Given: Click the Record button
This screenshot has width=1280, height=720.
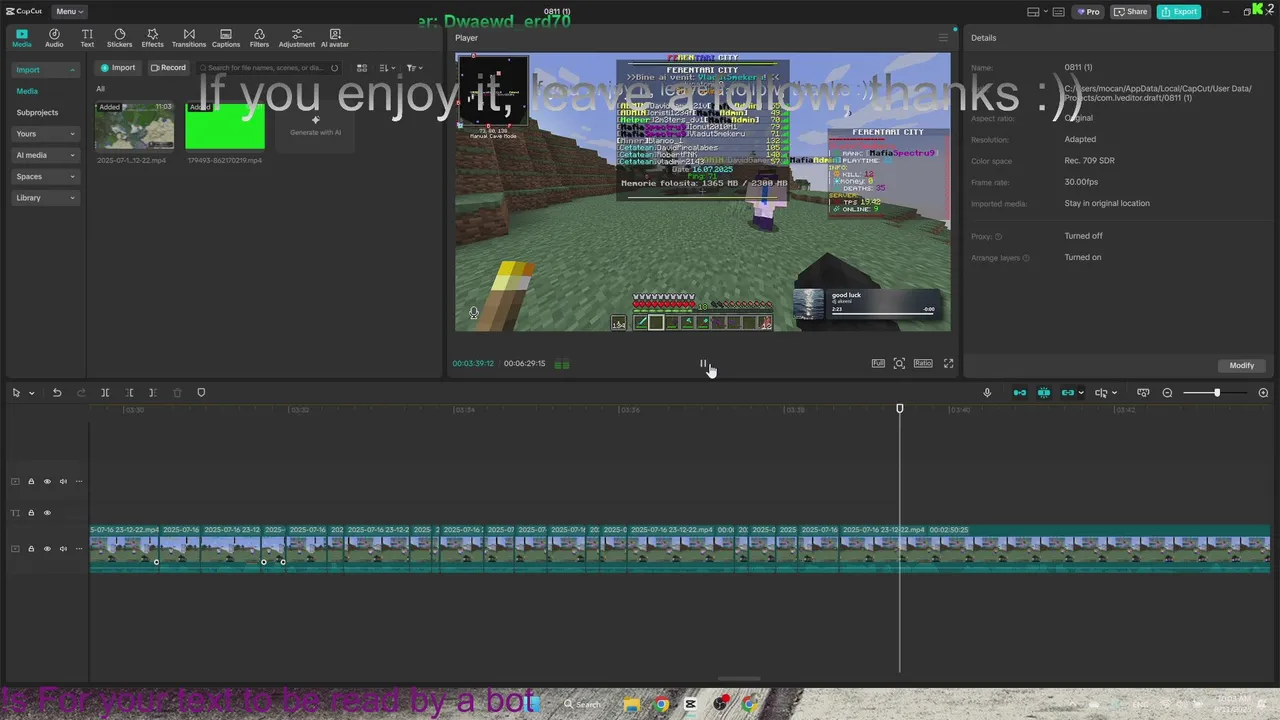Looking at the screenshot, I should point(168,68).
